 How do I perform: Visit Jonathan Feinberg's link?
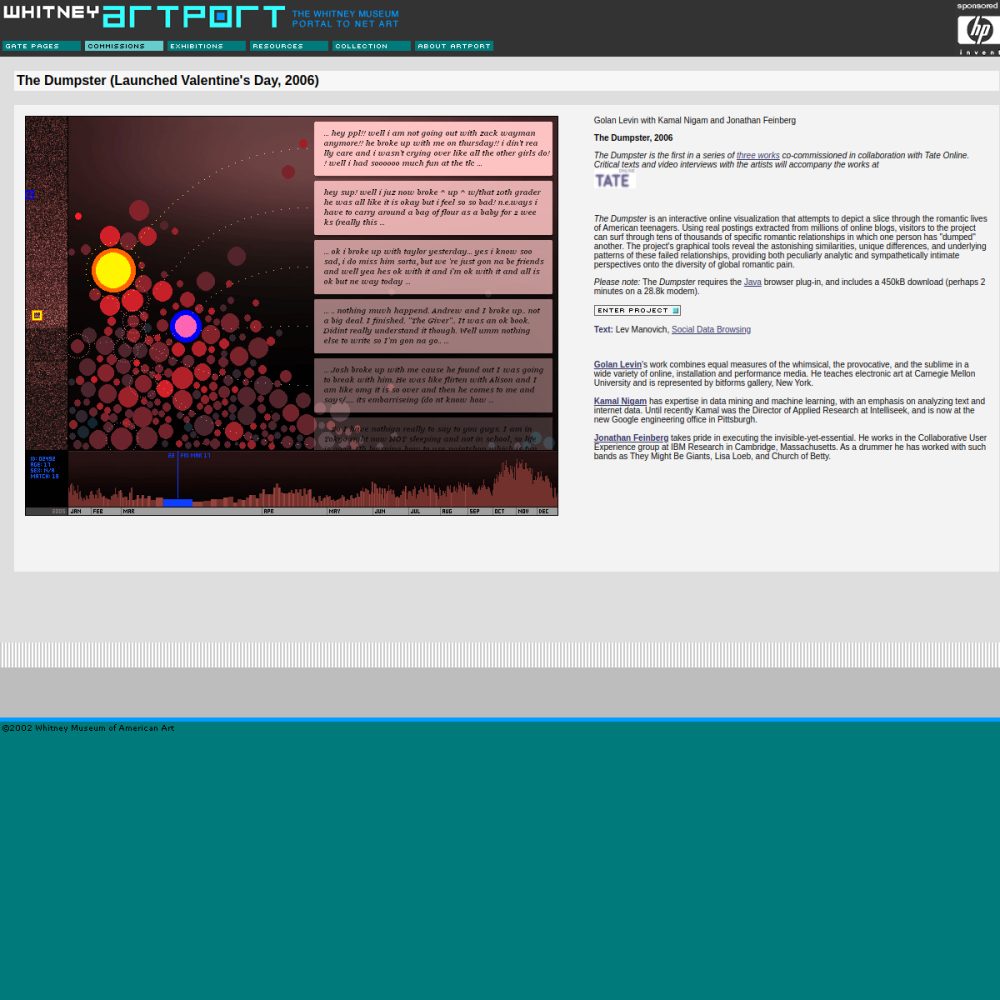tap(631, 438)
